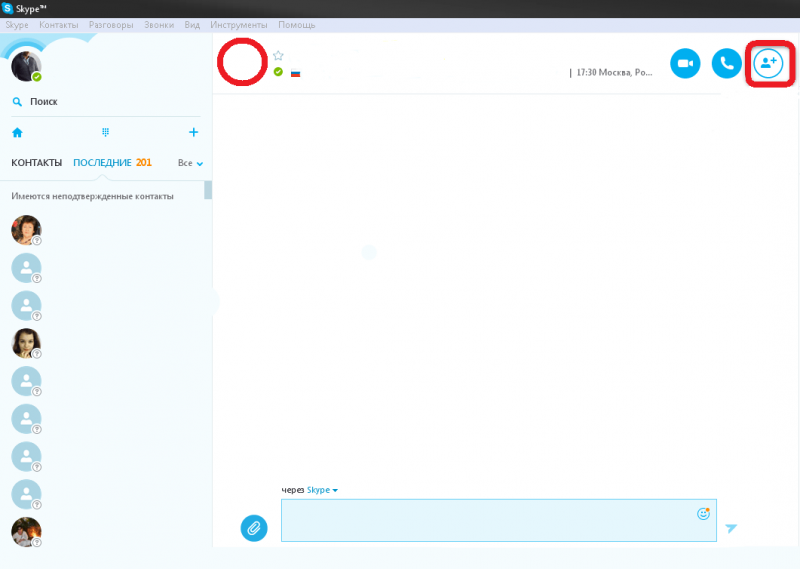The width and height of the screenshot is (800, 569).
Task: Click the '17:30 Москва' local time text
Action: 614,72
